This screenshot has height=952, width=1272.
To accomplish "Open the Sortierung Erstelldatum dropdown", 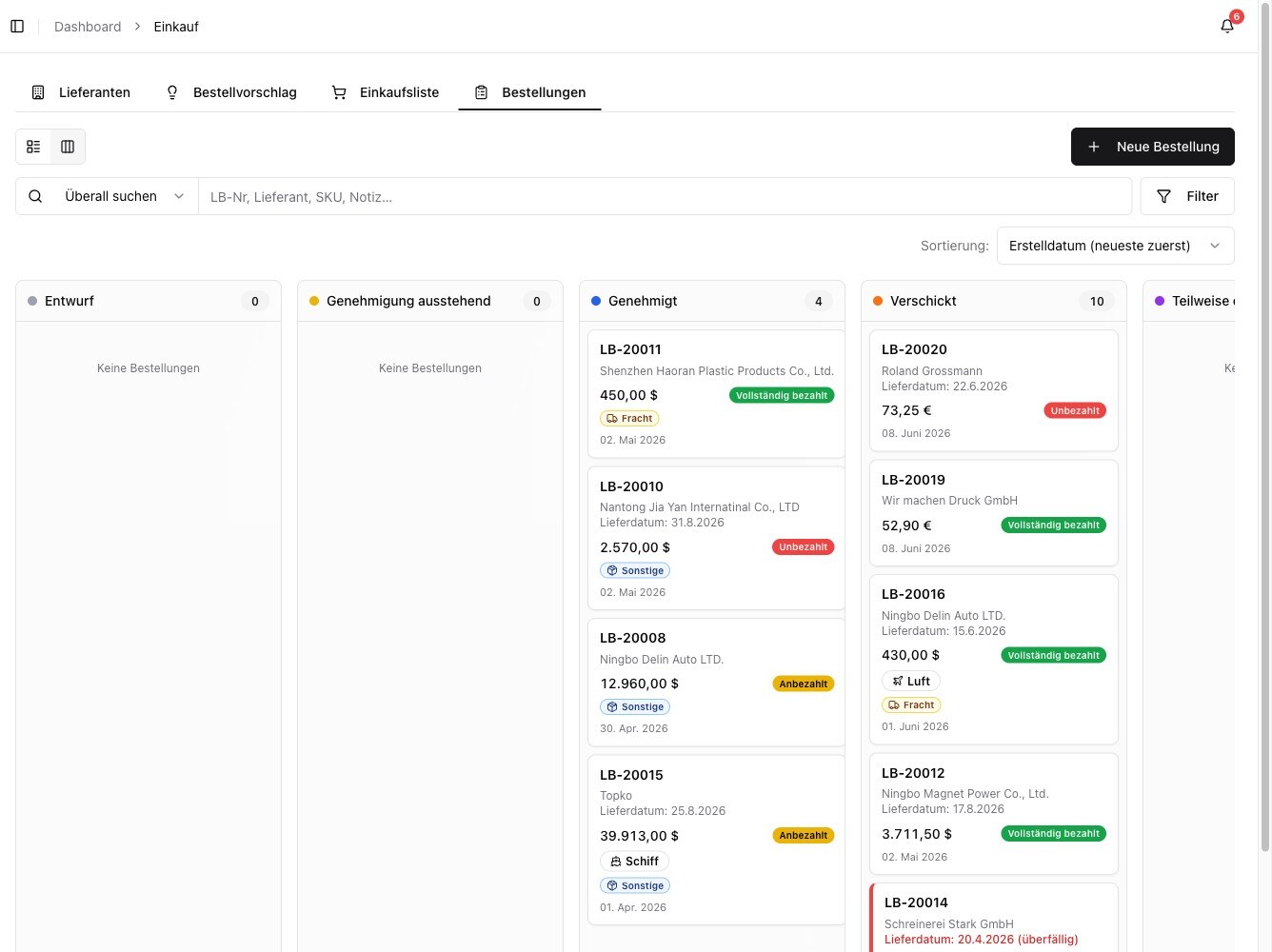I will pyautogui.click(x=1115, y=246).
